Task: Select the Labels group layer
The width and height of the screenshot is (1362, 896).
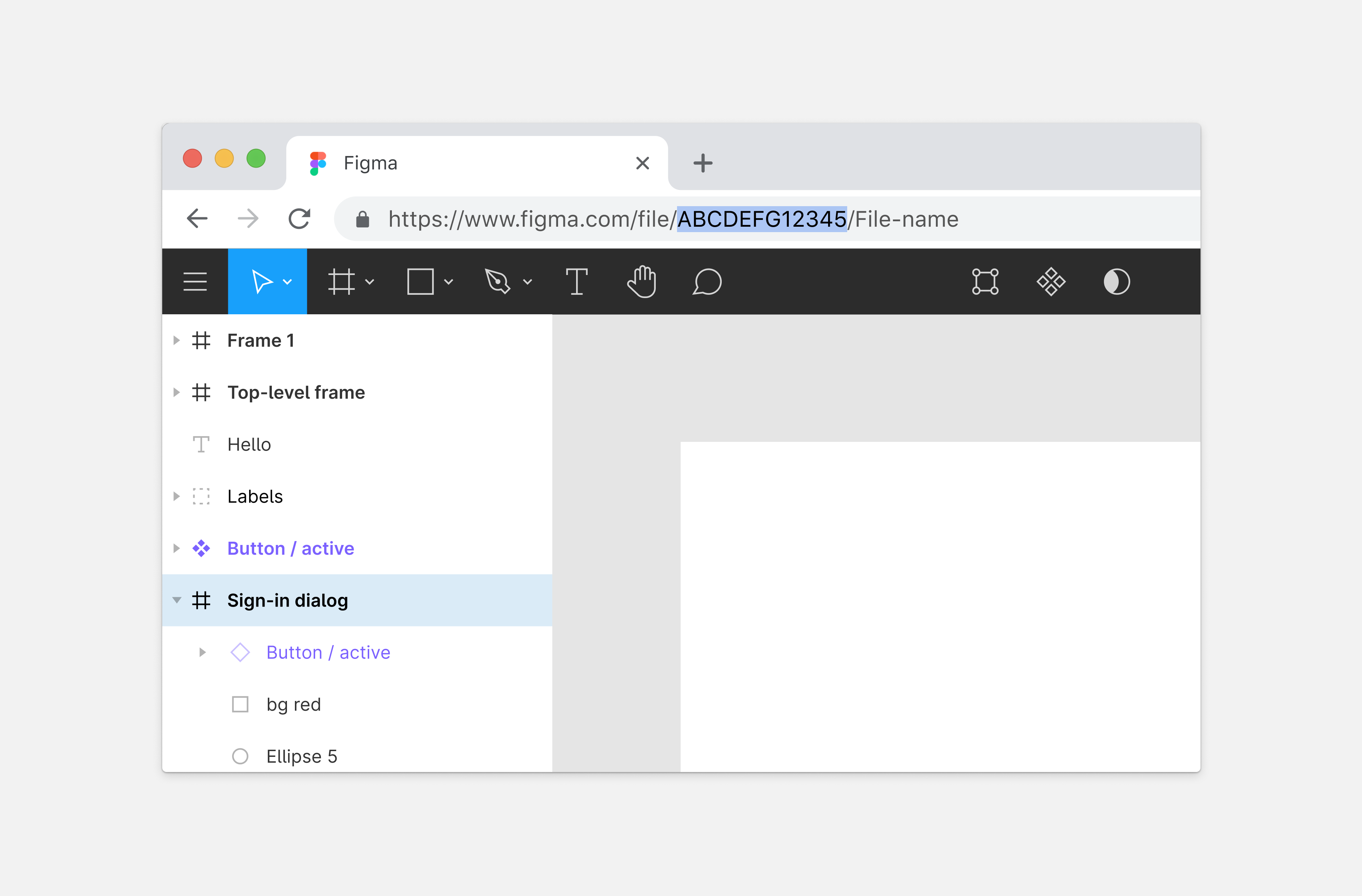Action: [357, 497]
